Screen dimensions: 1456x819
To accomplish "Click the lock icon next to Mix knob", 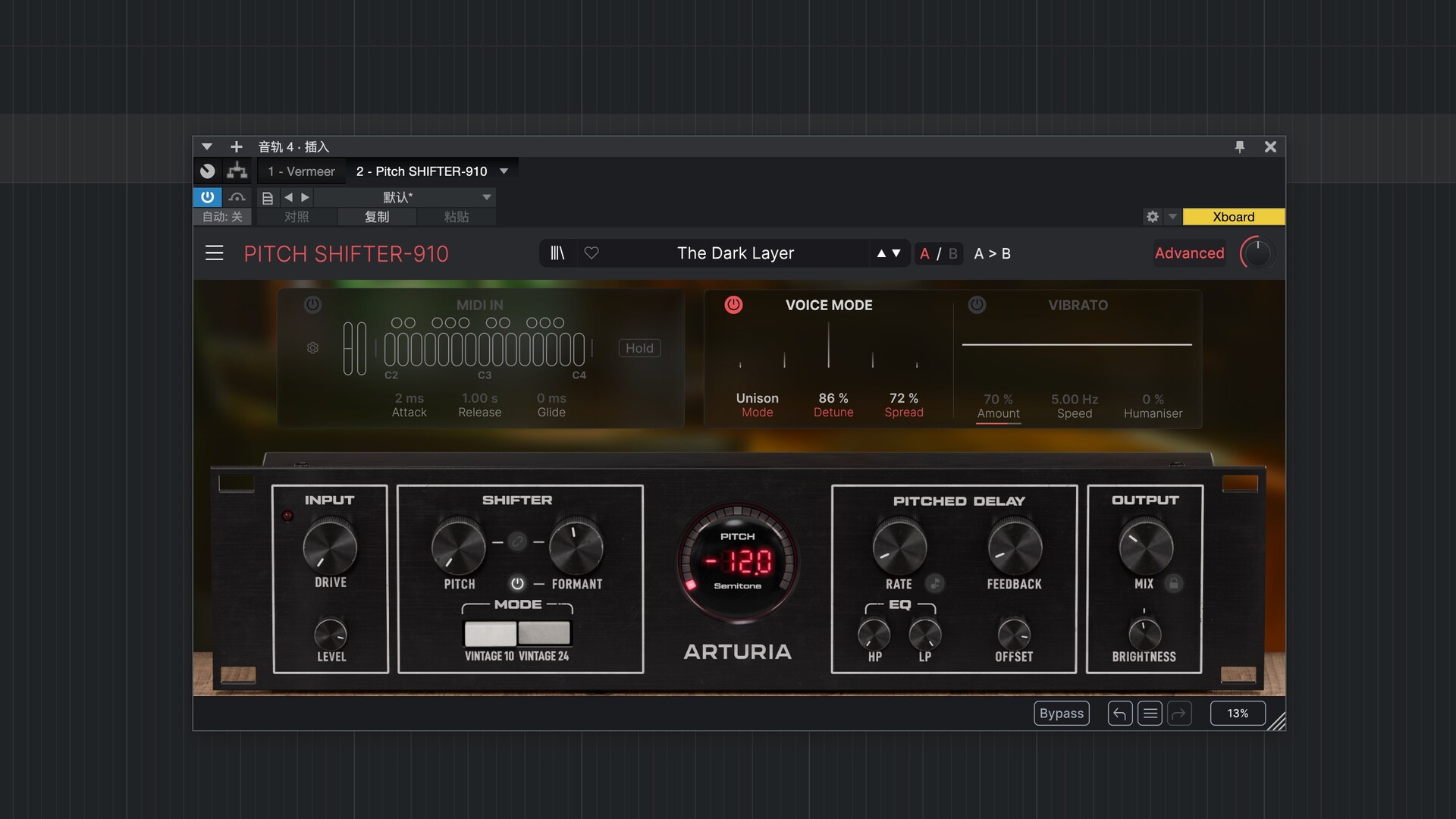I will 1173,584.
